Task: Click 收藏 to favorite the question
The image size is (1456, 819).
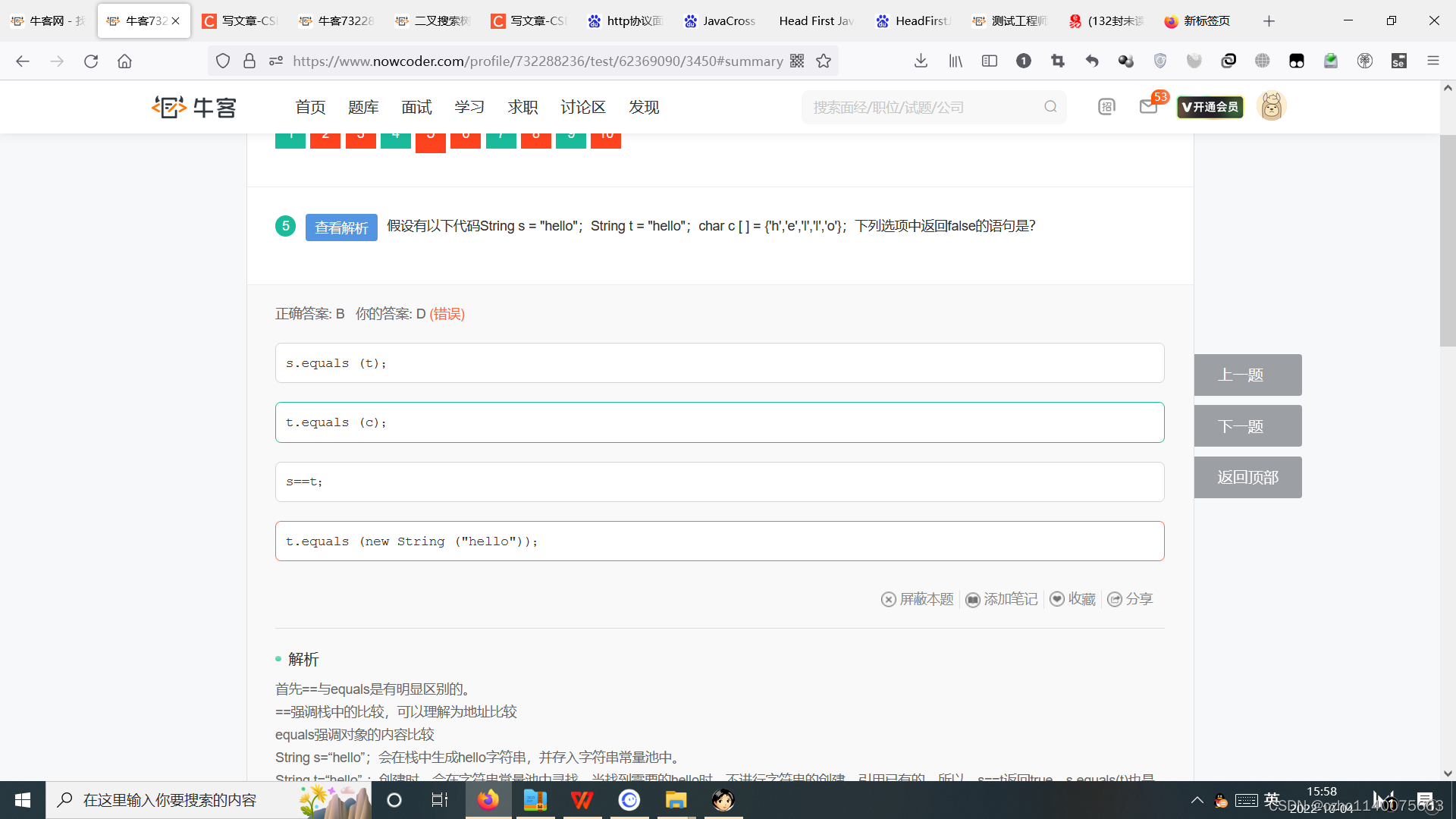Action: [1073, 599]
